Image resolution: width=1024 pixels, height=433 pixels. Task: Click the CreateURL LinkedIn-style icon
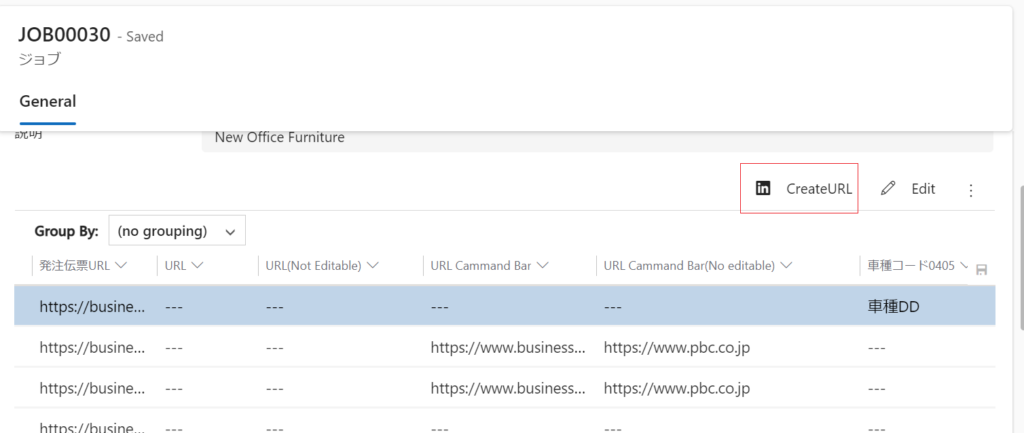(x=763, y=188)
